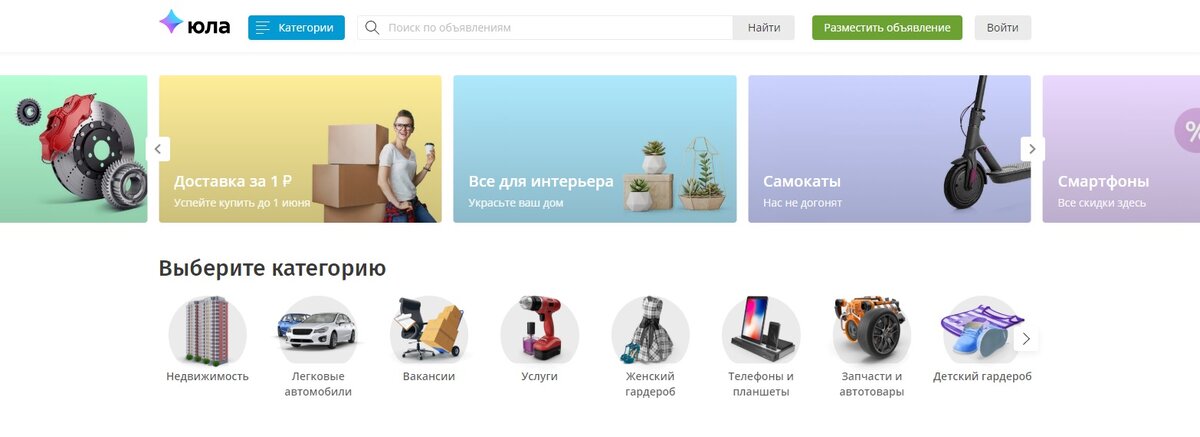1200x437 pixels.
Task: Open the Женский гардероб dress icon
Action: click(x=650, y=330)
